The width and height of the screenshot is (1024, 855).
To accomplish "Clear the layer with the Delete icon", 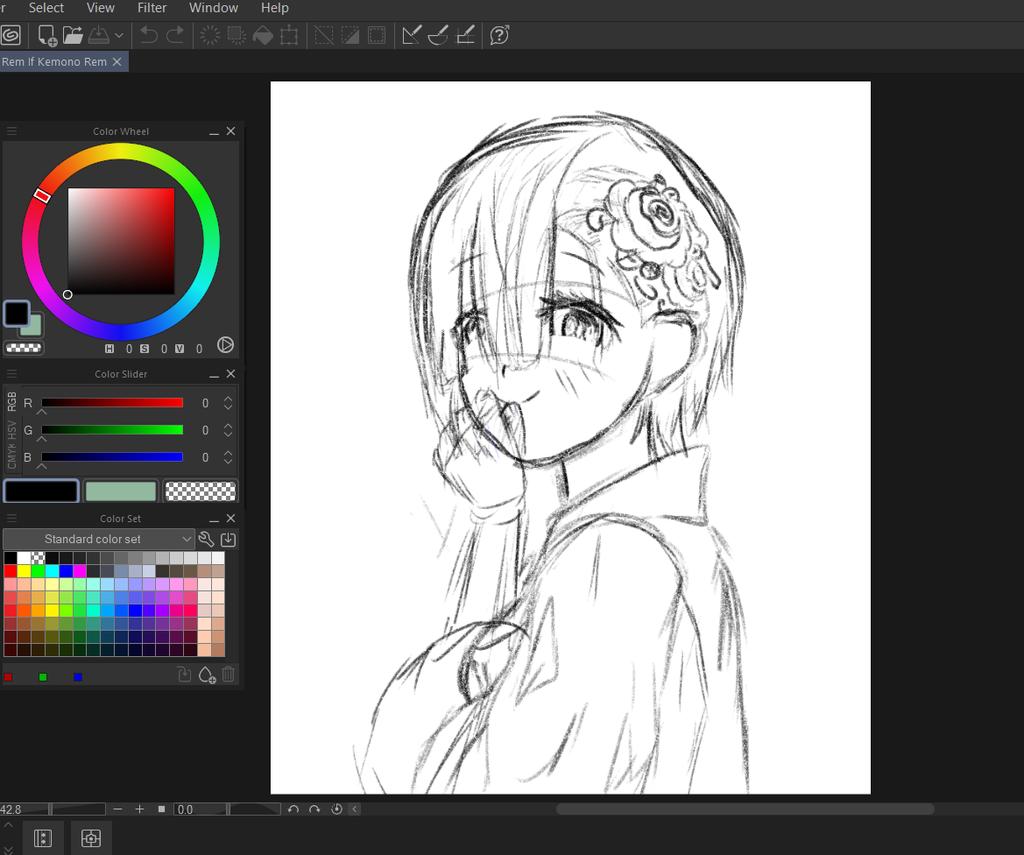I will pyautogui.click(x=210, y=35).
